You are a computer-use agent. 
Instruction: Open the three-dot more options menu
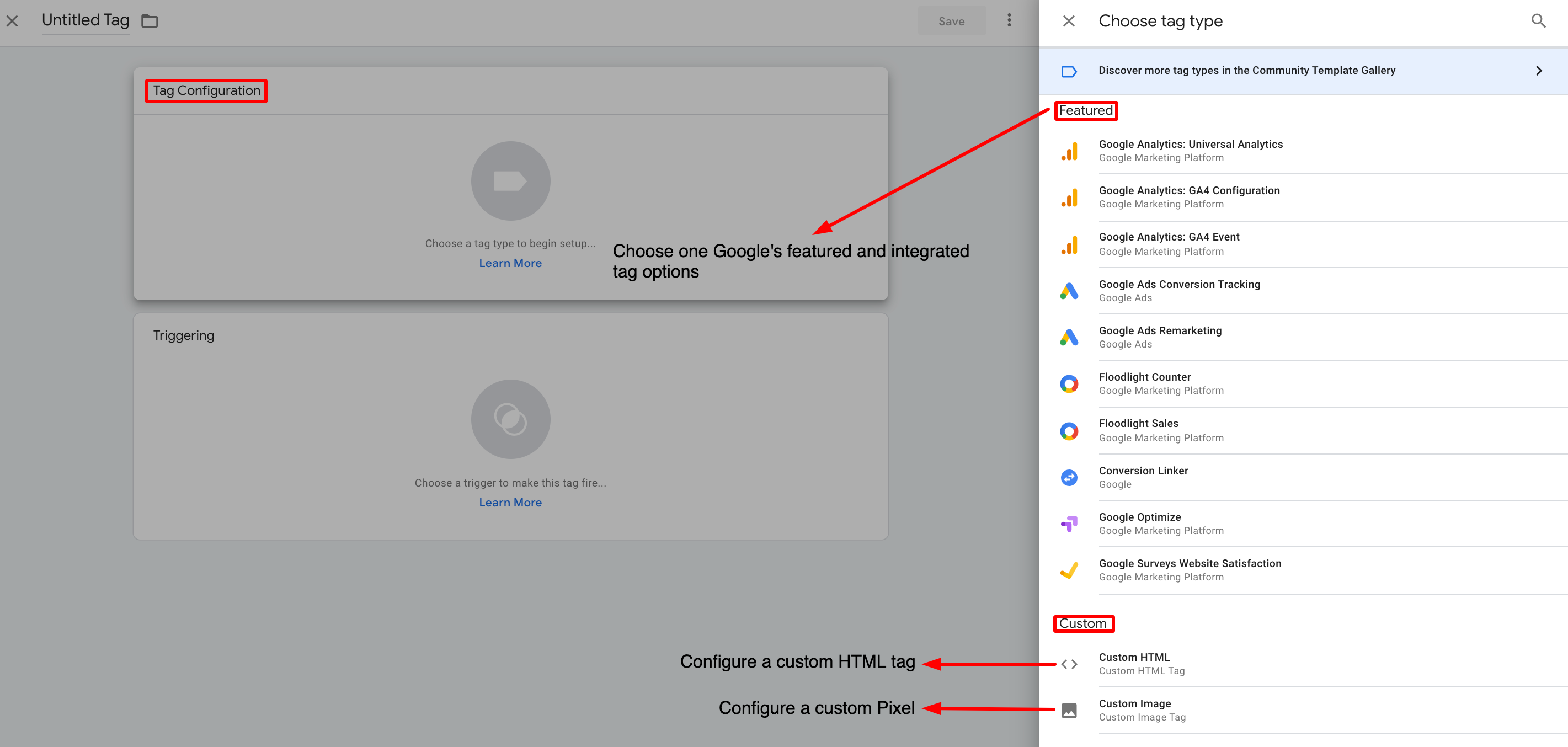[1009, 21]
